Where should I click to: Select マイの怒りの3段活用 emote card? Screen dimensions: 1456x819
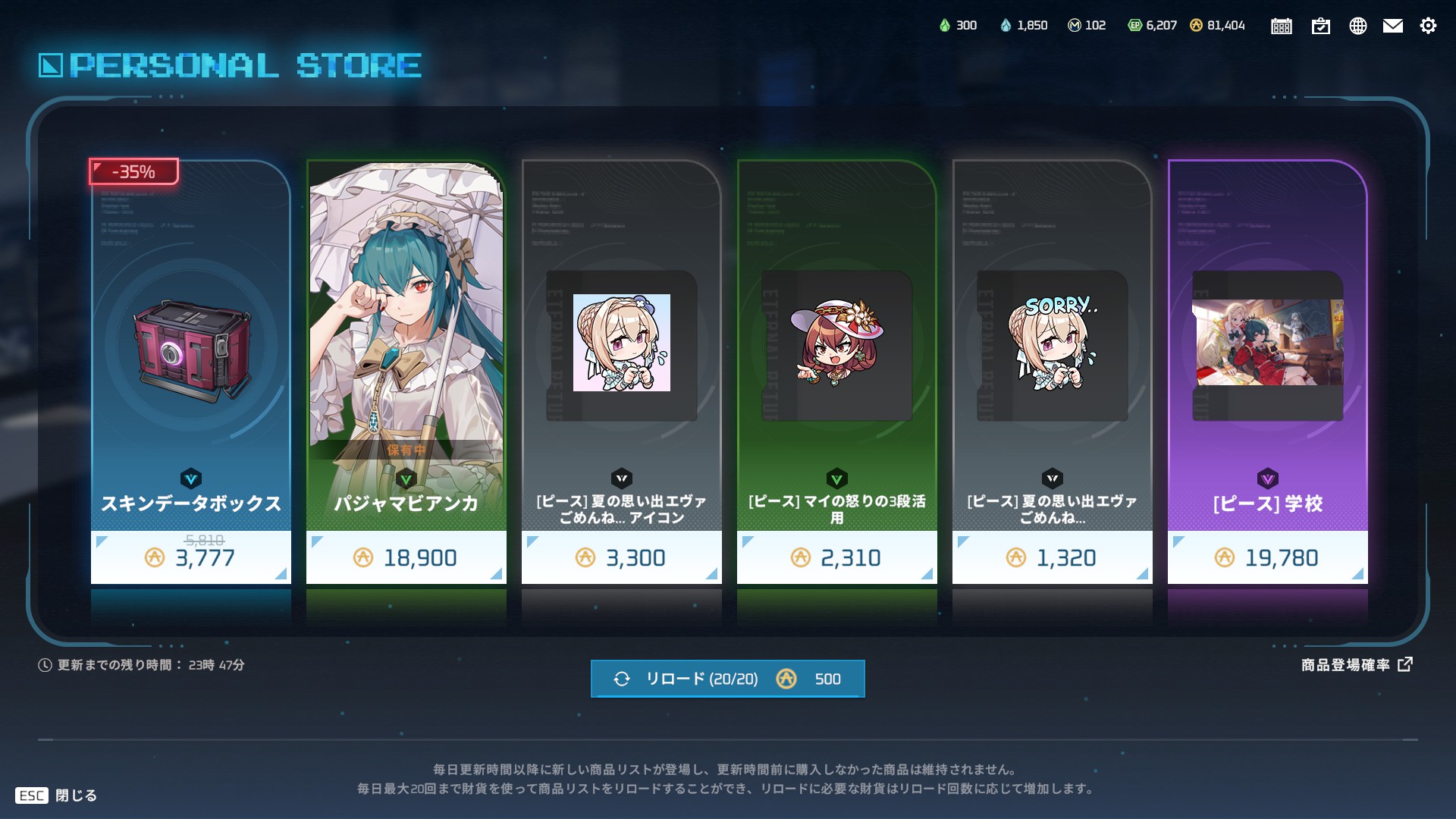point(837,372)
